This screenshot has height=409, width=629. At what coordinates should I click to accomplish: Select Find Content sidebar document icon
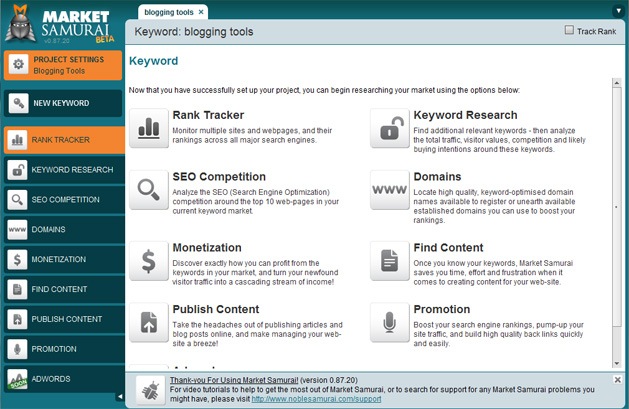(x=17, y=290)
